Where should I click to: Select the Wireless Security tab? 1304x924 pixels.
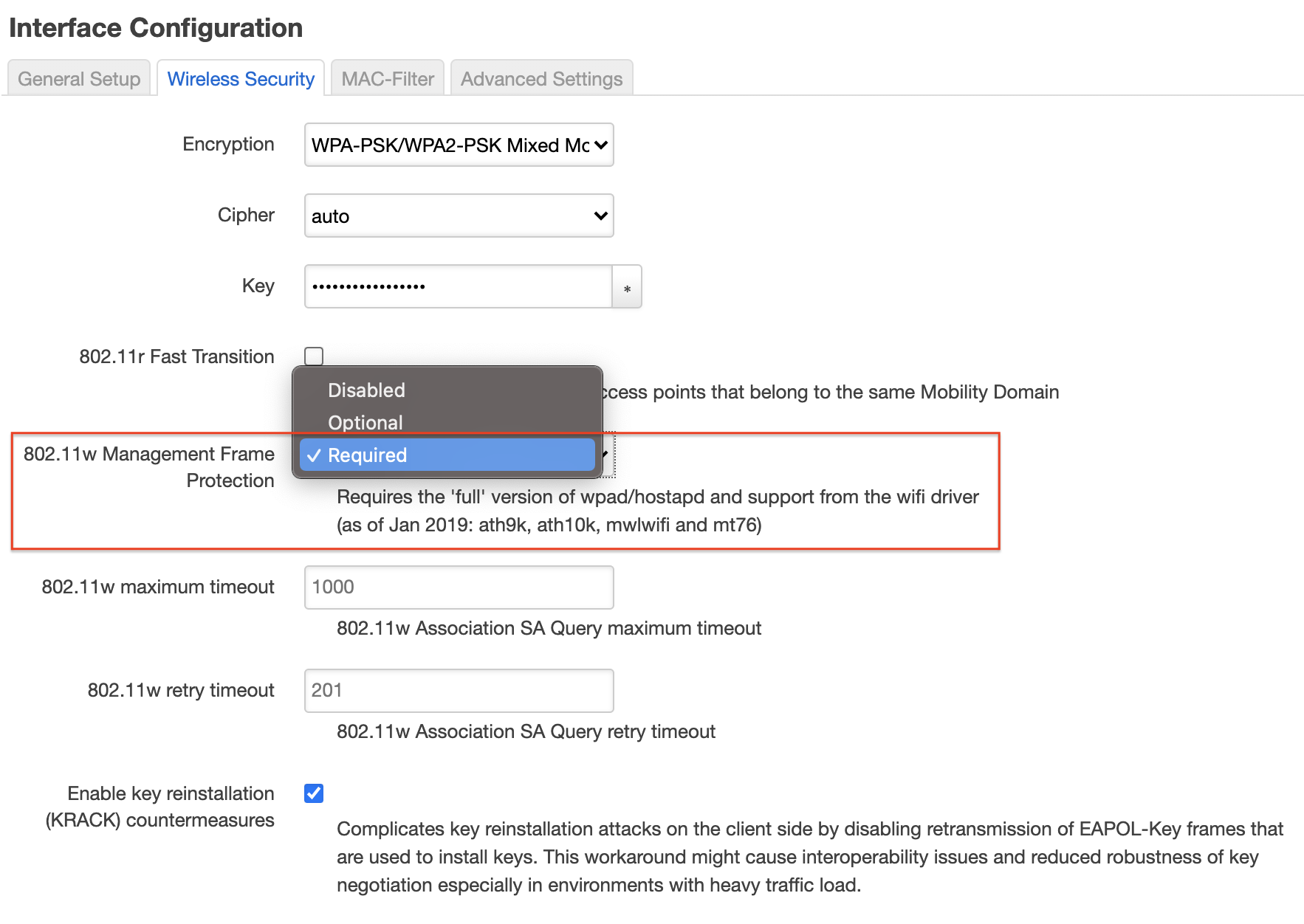[x=241, y=79]
